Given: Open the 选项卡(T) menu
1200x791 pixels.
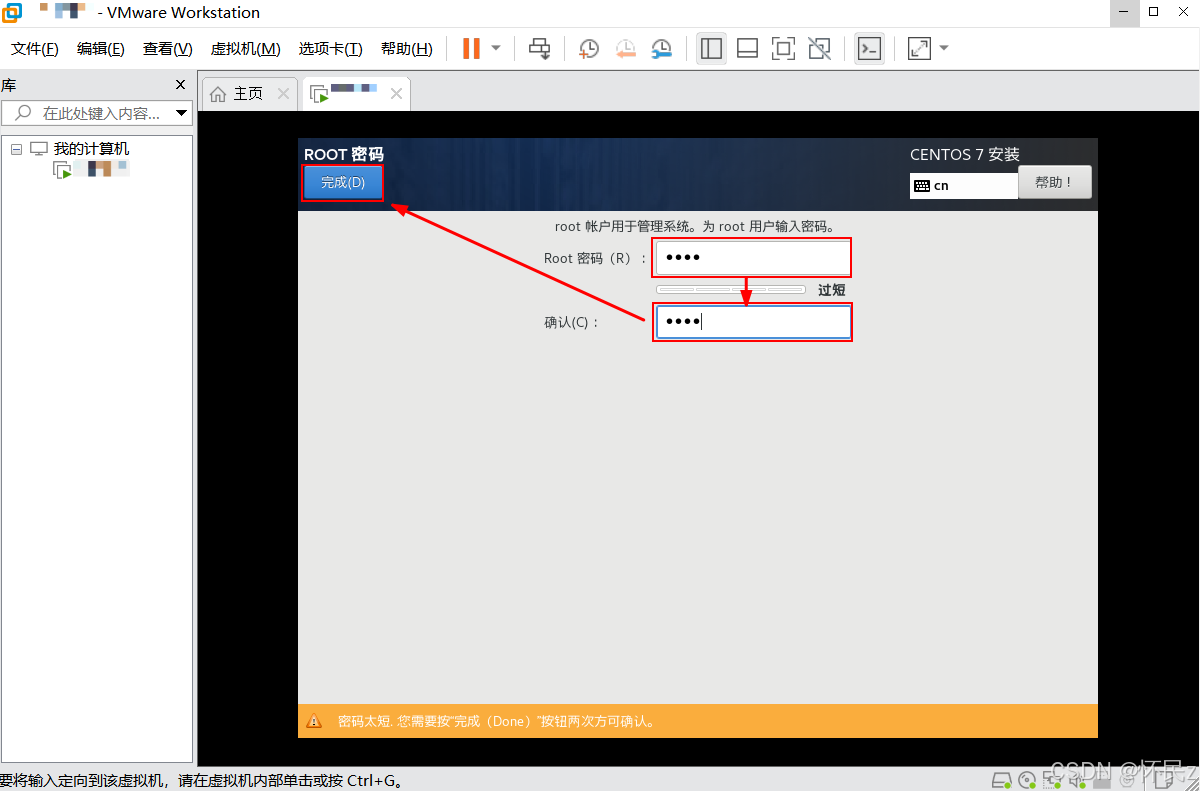Looking at the screenshot, I should click(x=330, y=49).
